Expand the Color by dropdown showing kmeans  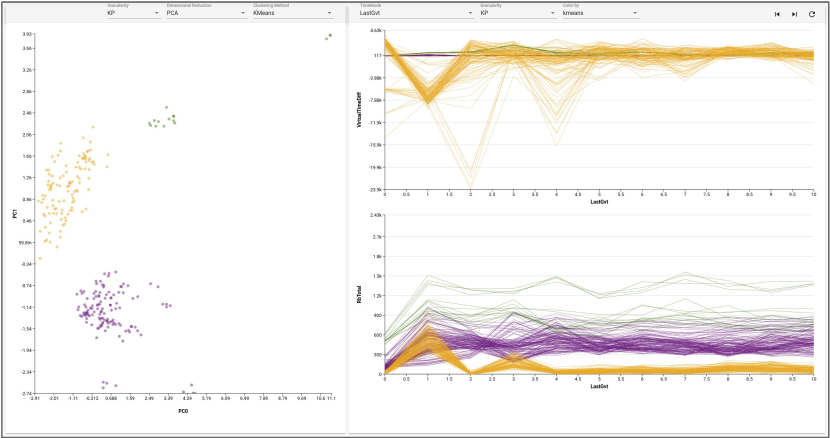(x=601, y=13)
